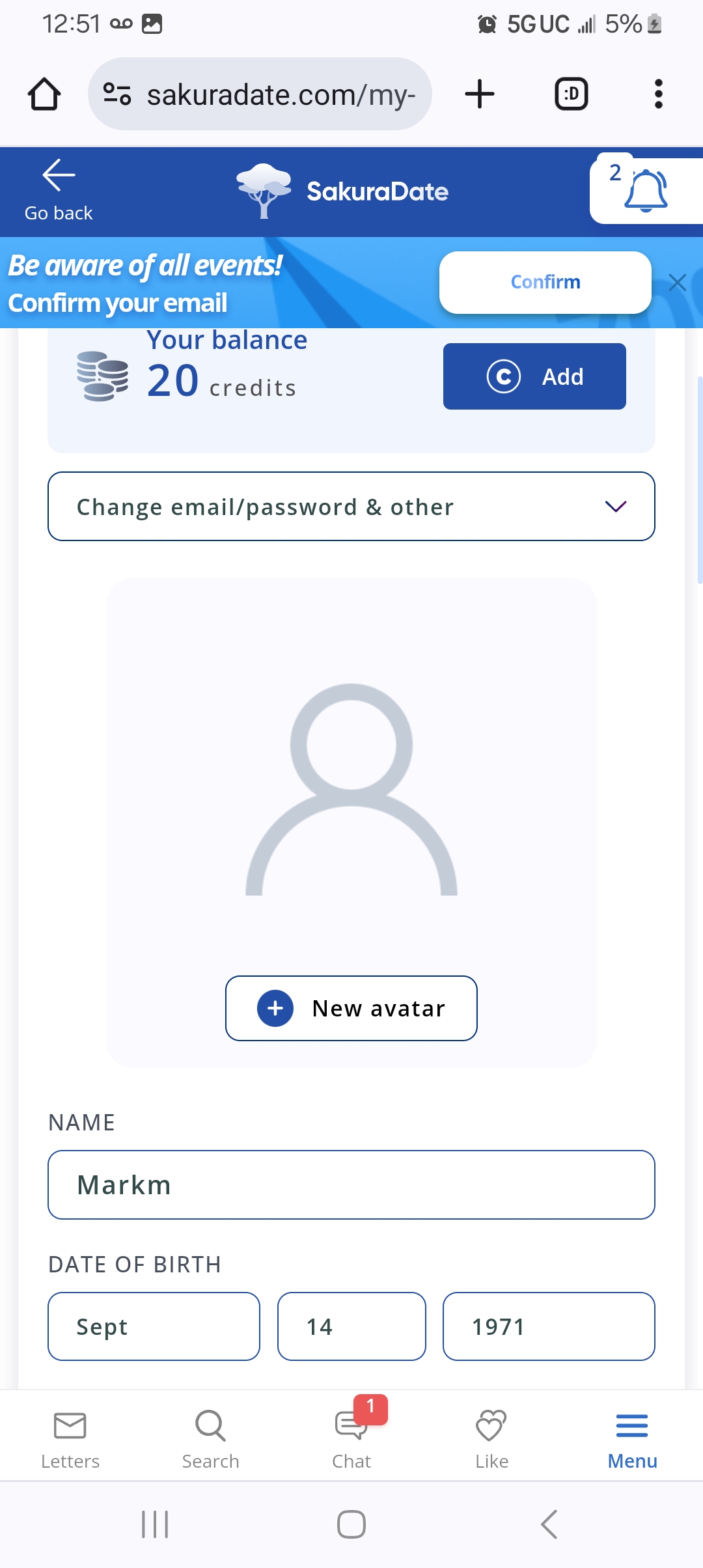Click Add credits button
703x1568 pixels.
(x=534, y=376)
